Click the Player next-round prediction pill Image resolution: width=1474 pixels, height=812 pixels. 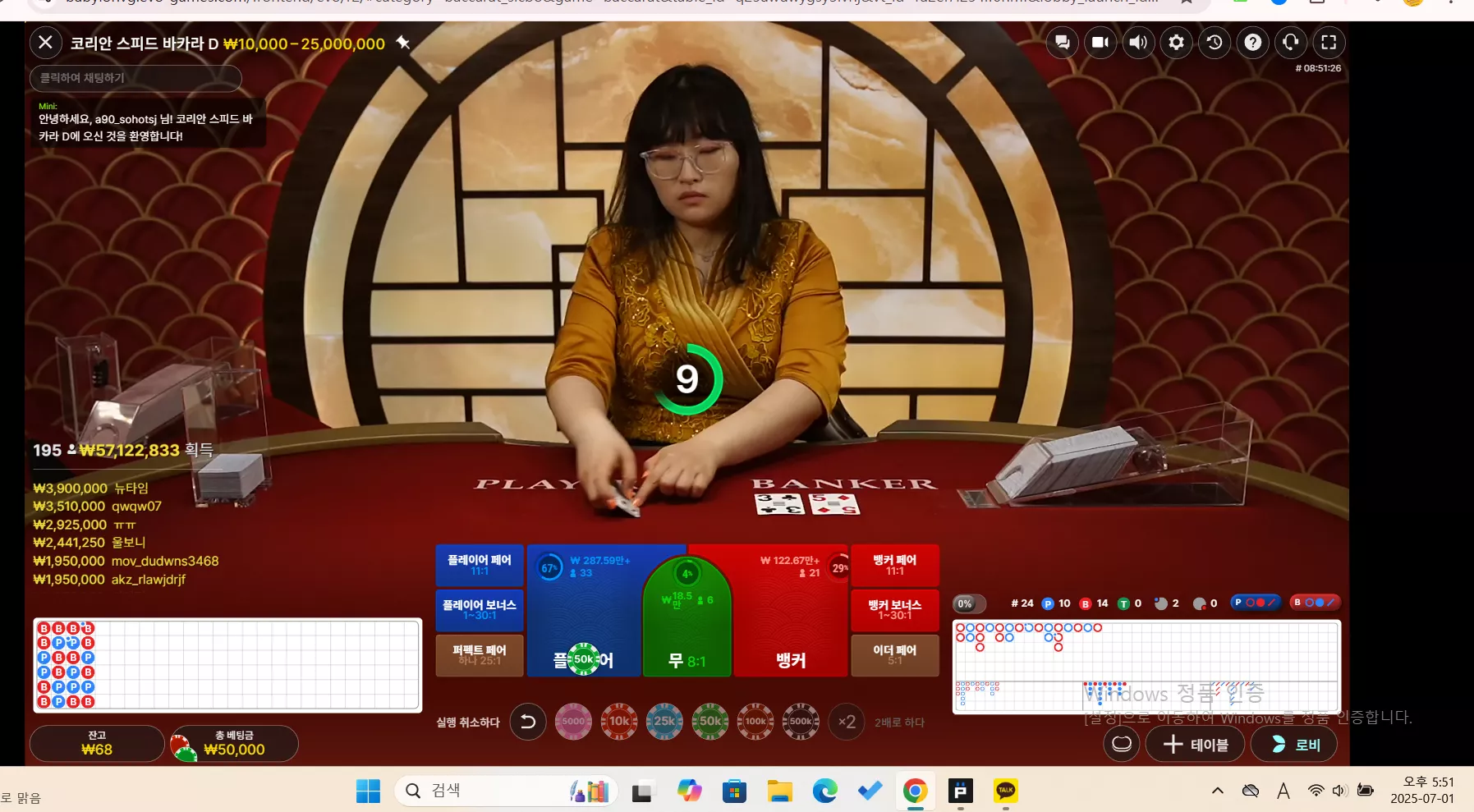click(1256, 603)
